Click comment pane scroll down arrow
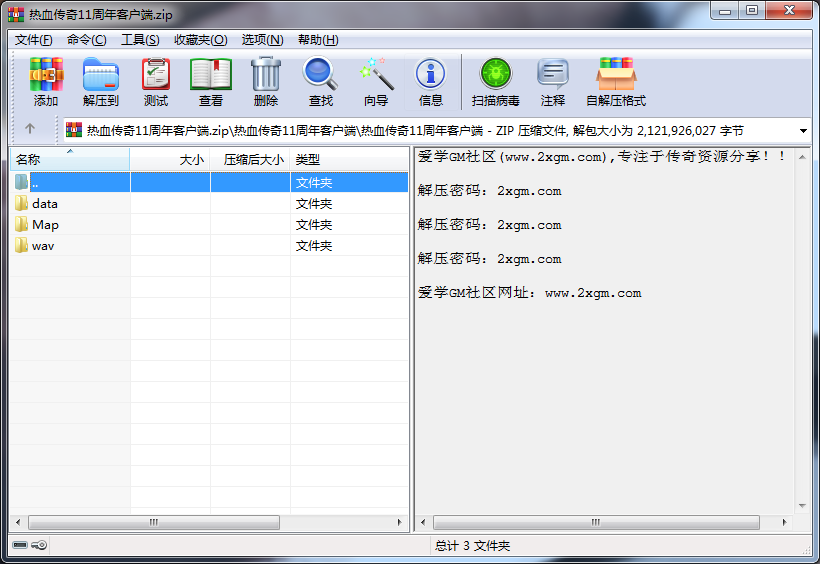 point(802,505)
